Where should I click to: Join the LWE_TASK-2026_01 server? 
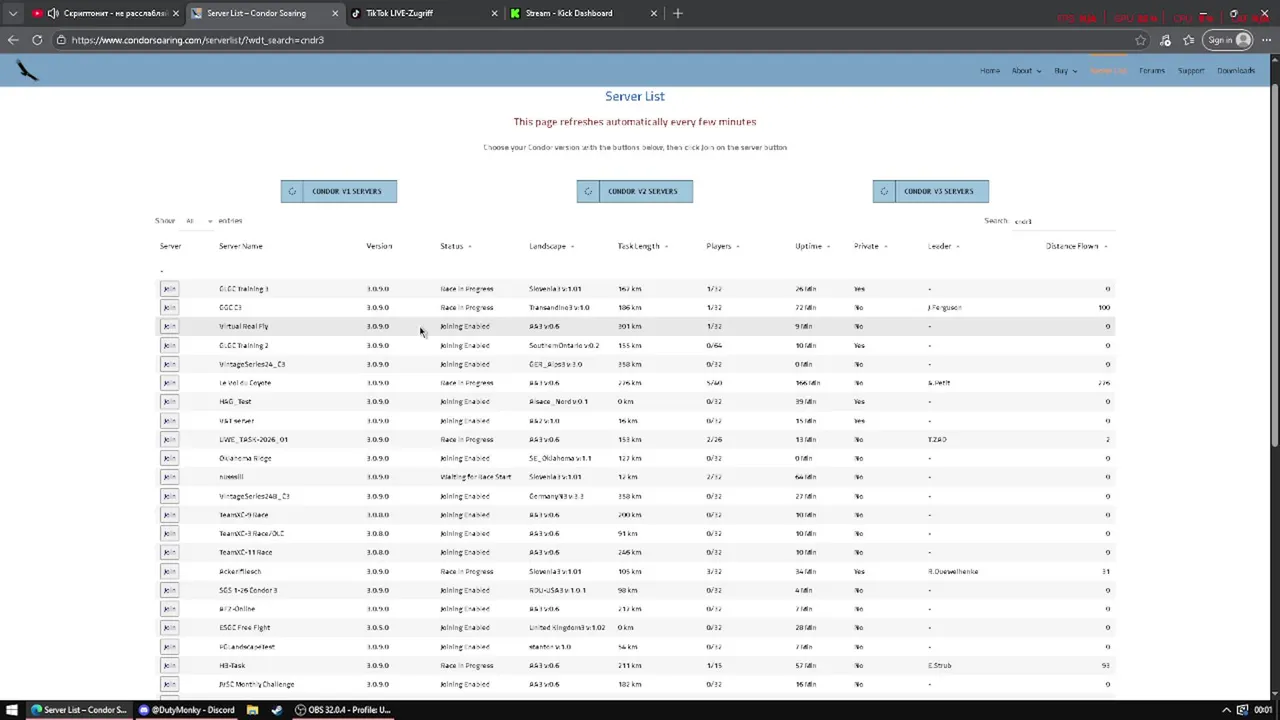[169, 439]
